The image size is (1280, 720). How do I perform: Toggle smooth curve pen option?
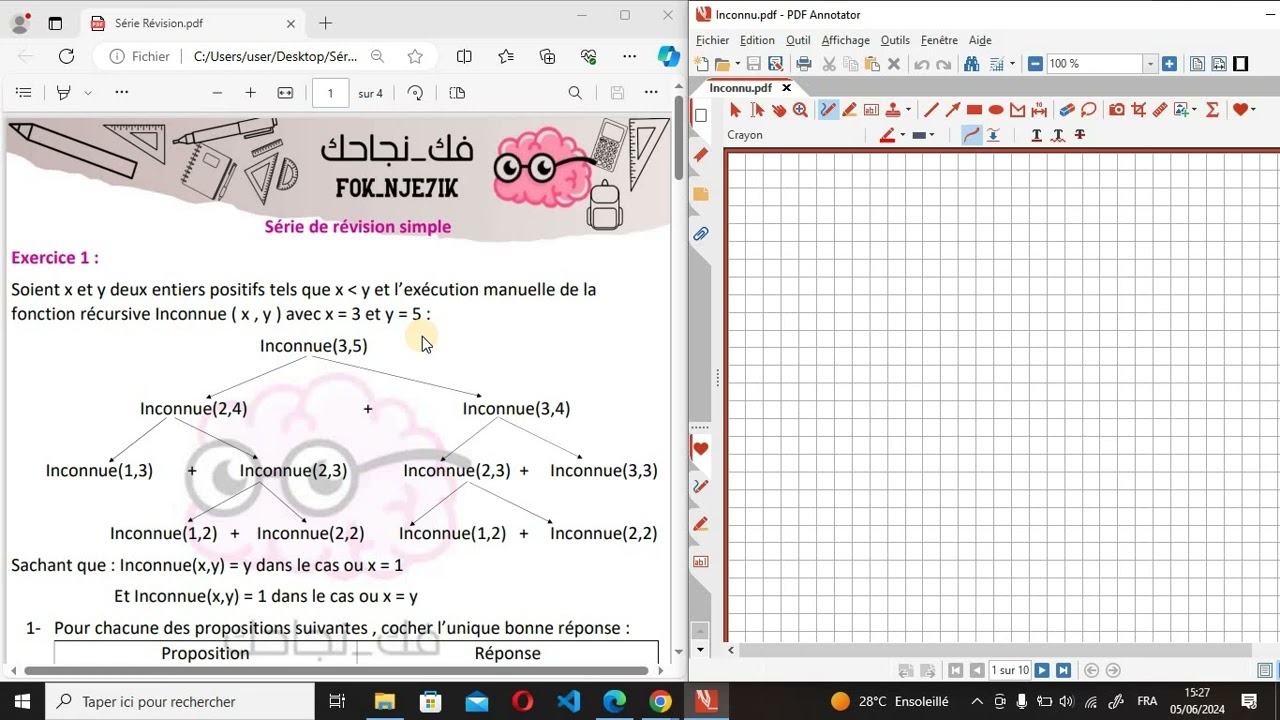click(x=971, y=135)
